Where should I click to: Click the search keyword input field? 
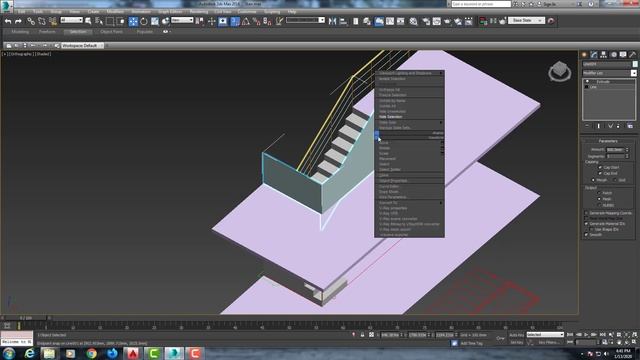click(481, 4)
